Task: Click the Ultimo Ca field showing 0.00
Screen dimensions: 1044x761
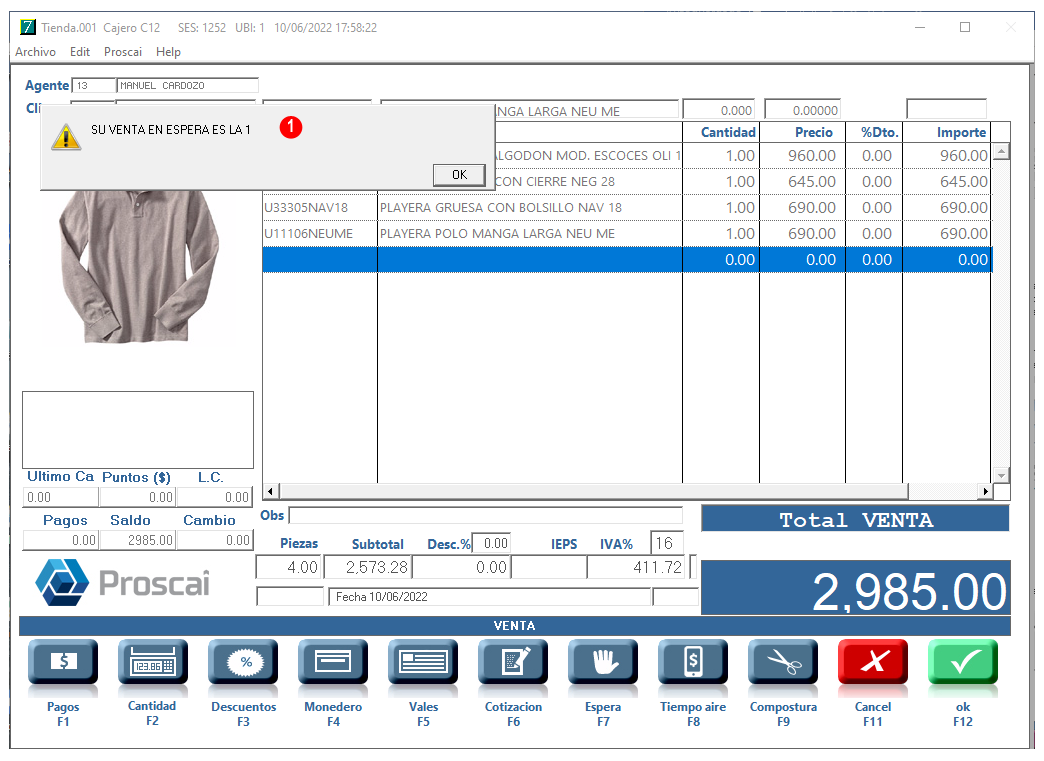Action: coord(61,497)
